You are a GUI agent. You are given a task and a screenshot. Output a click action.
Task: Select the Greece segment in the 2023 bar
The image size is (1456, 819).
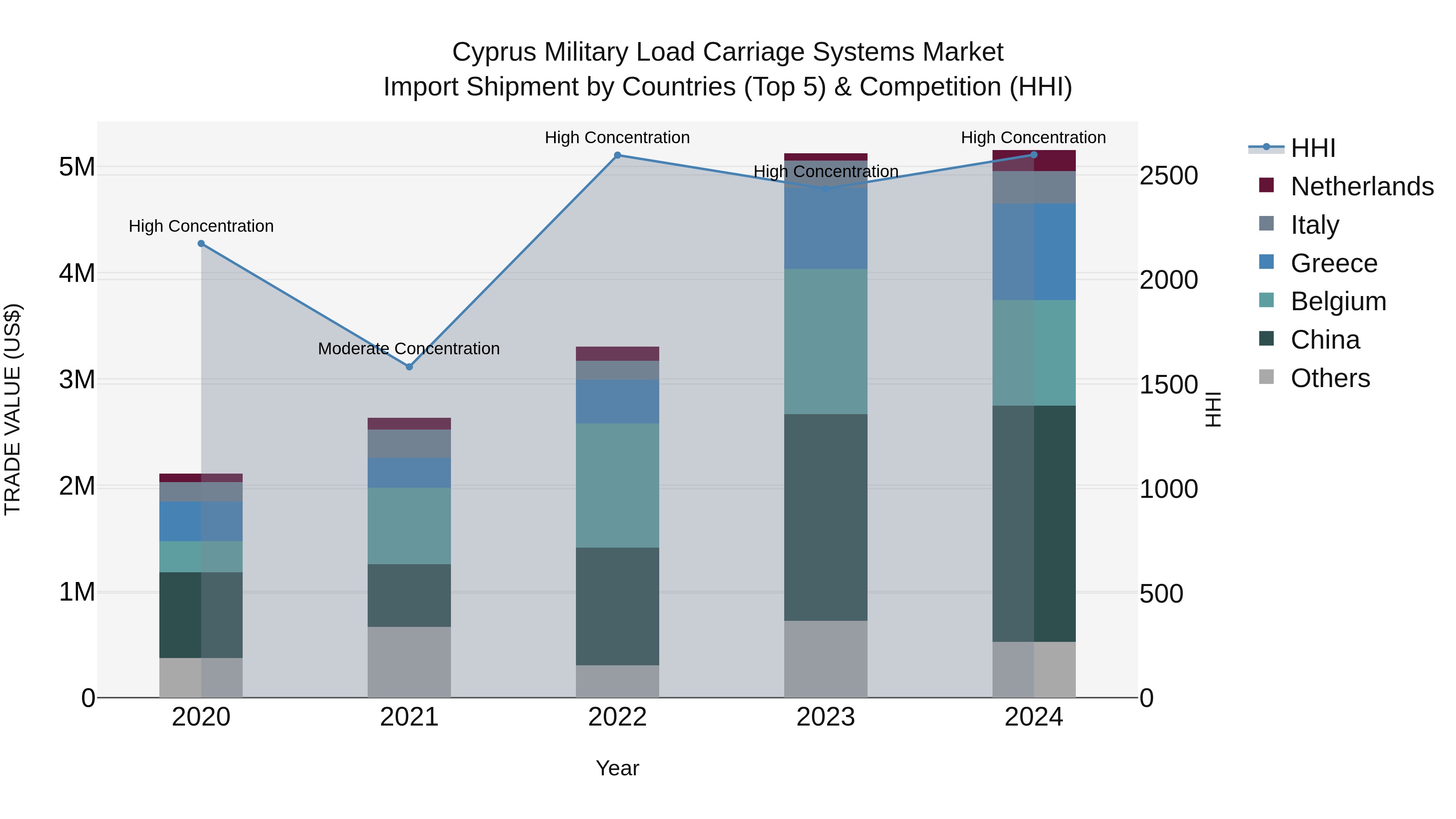[826, 228]
